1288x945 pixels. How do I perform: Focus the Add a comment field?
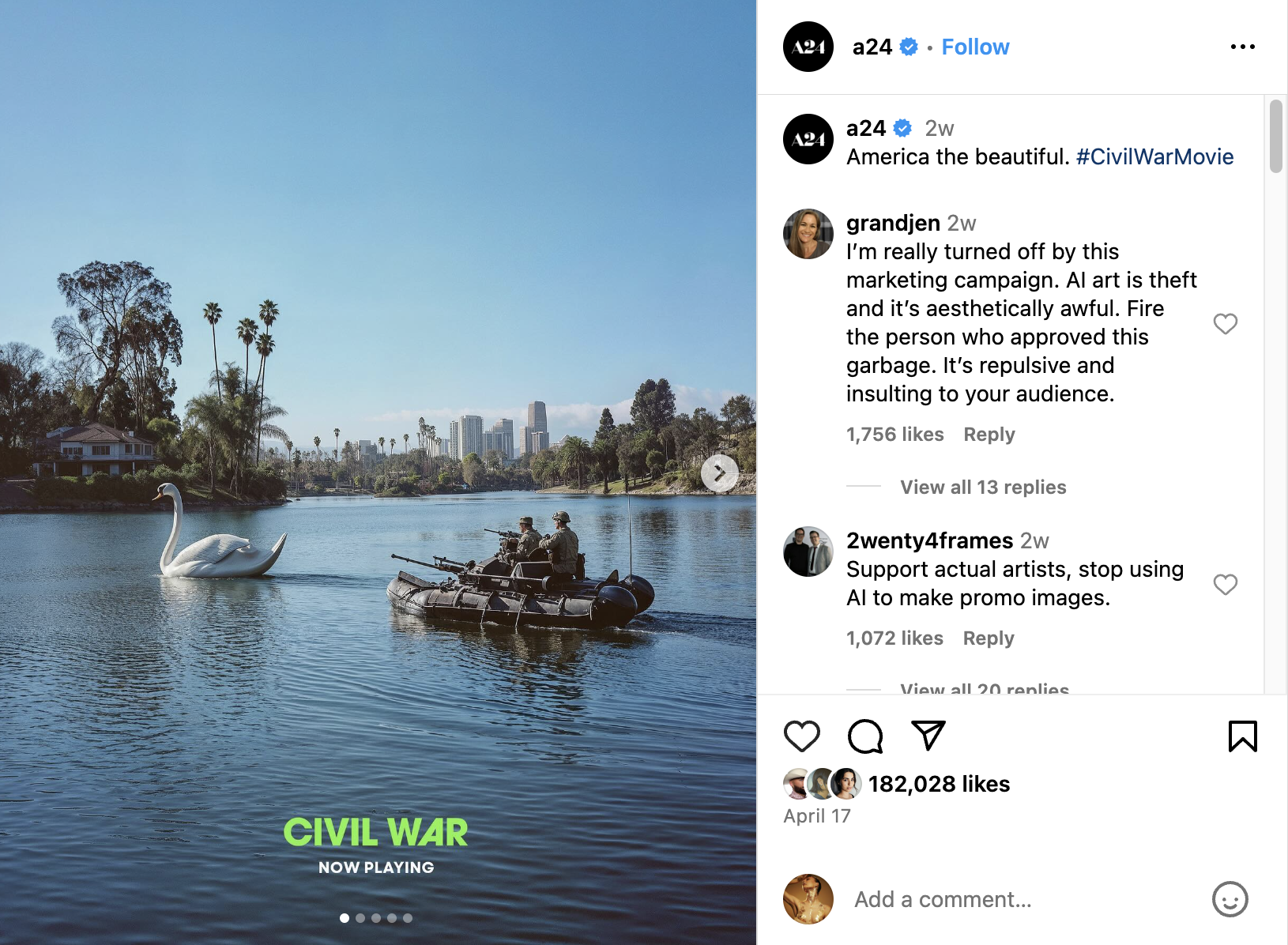1019,899
